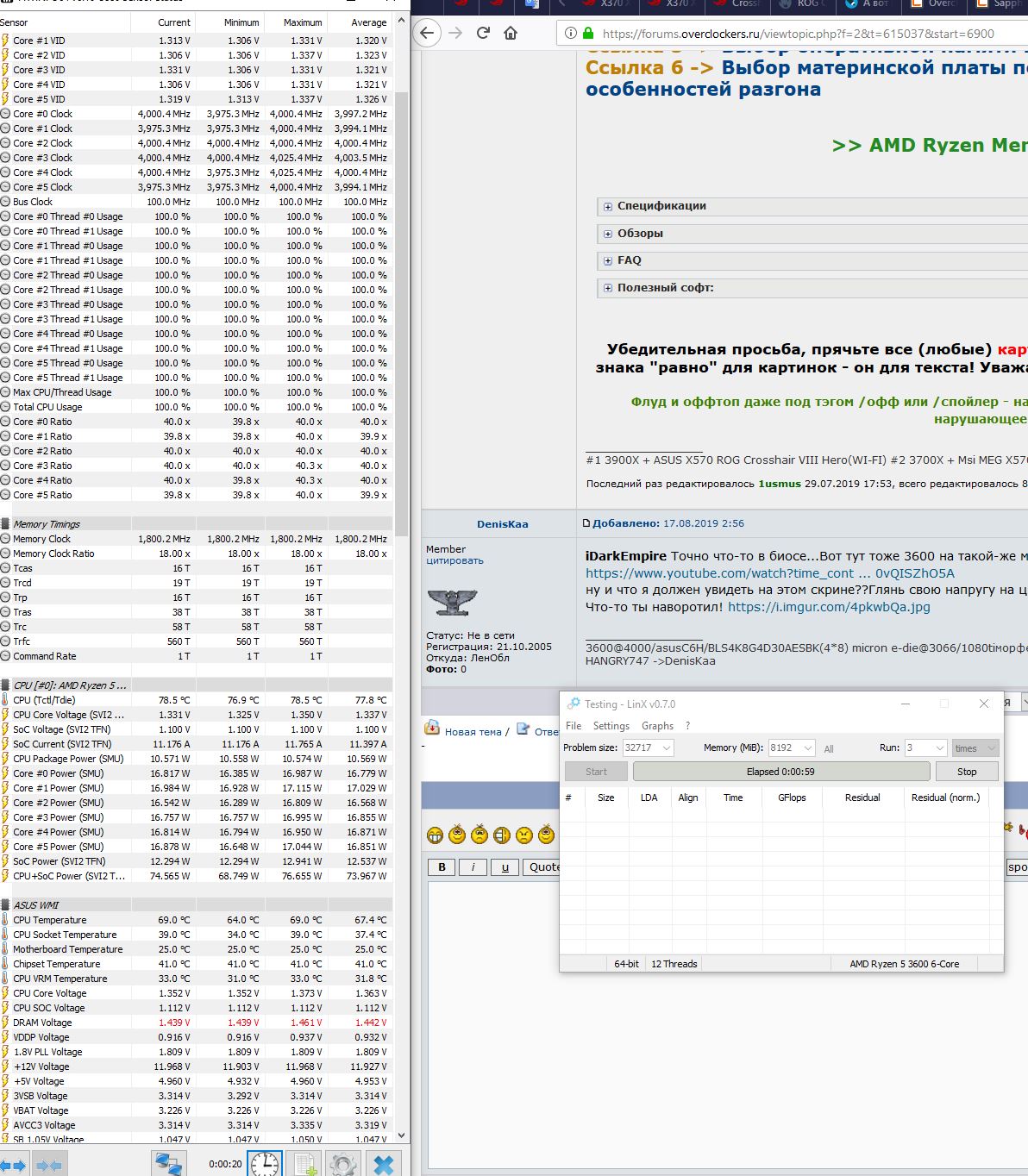Click HWiNFO vertical scrollbar up arrow
1028x1176 pixels.
401,19
